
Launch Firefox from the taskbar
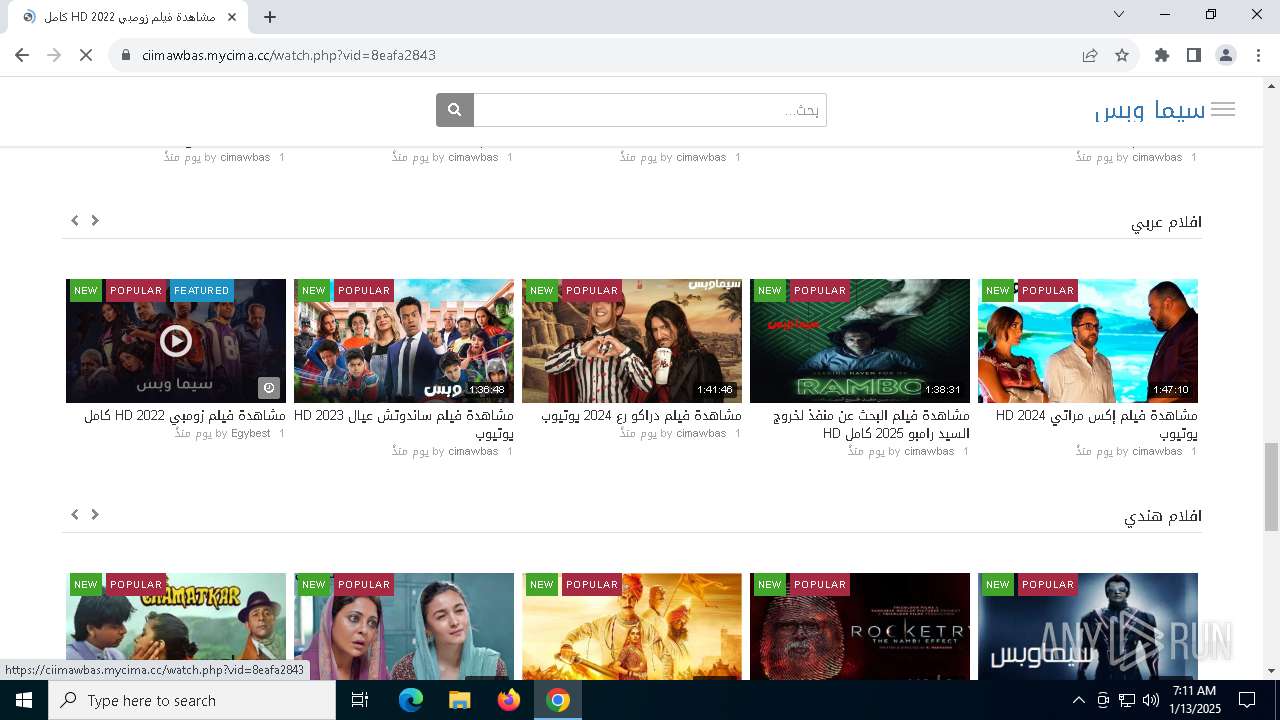click(x=509, y=700)
